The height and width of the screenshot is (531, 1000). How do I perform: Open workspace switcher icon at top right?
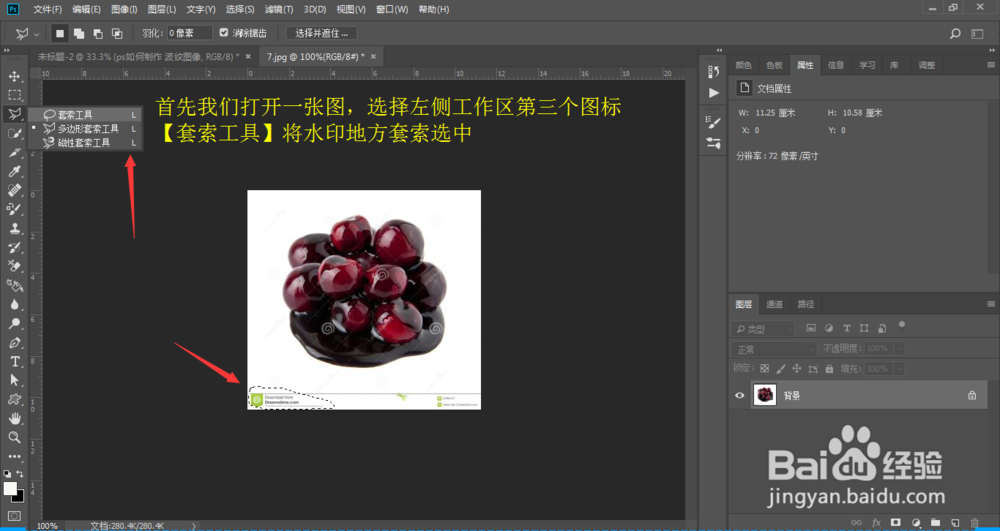(977, 33)
